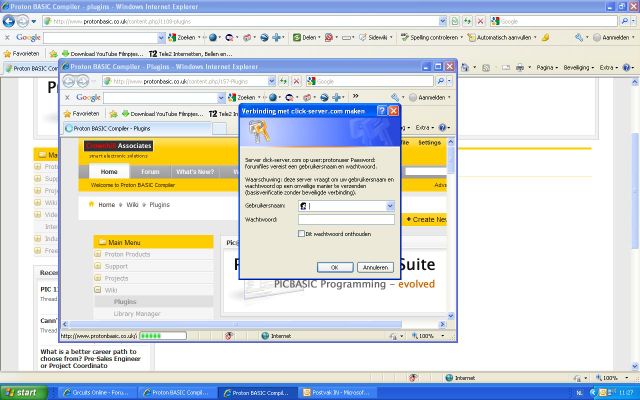Switch to Circuits Online taskbar window
This screenshot has height=400, width=640.
pyautogui.click(x=96, y=393)
